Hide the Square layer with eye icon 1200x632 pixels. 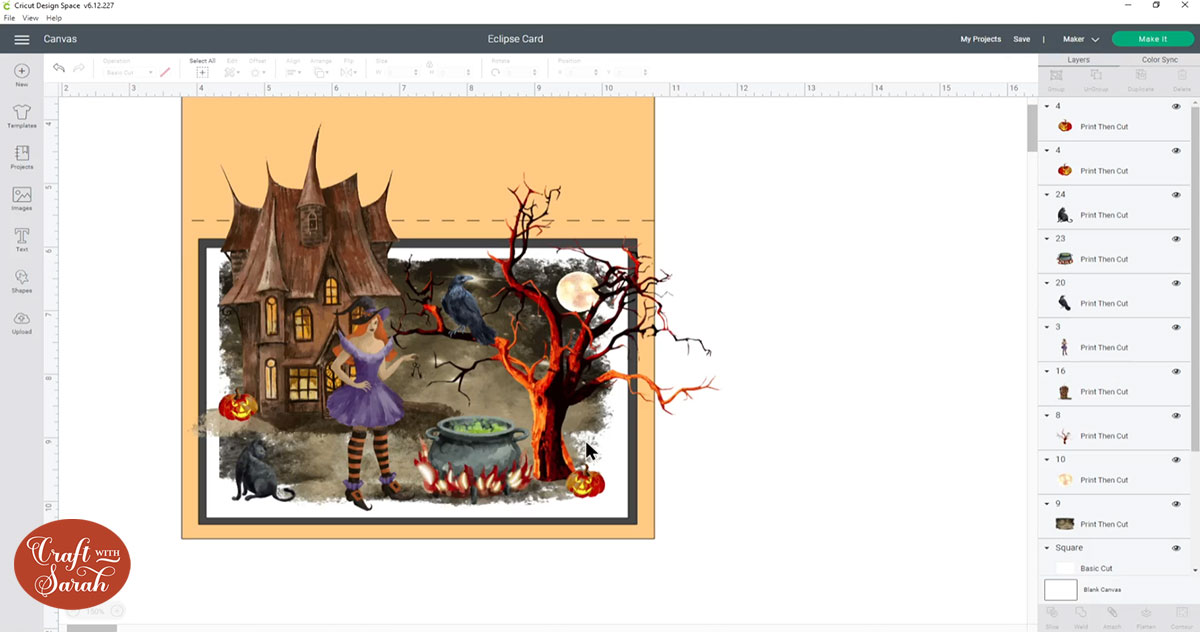point(1176,548)
